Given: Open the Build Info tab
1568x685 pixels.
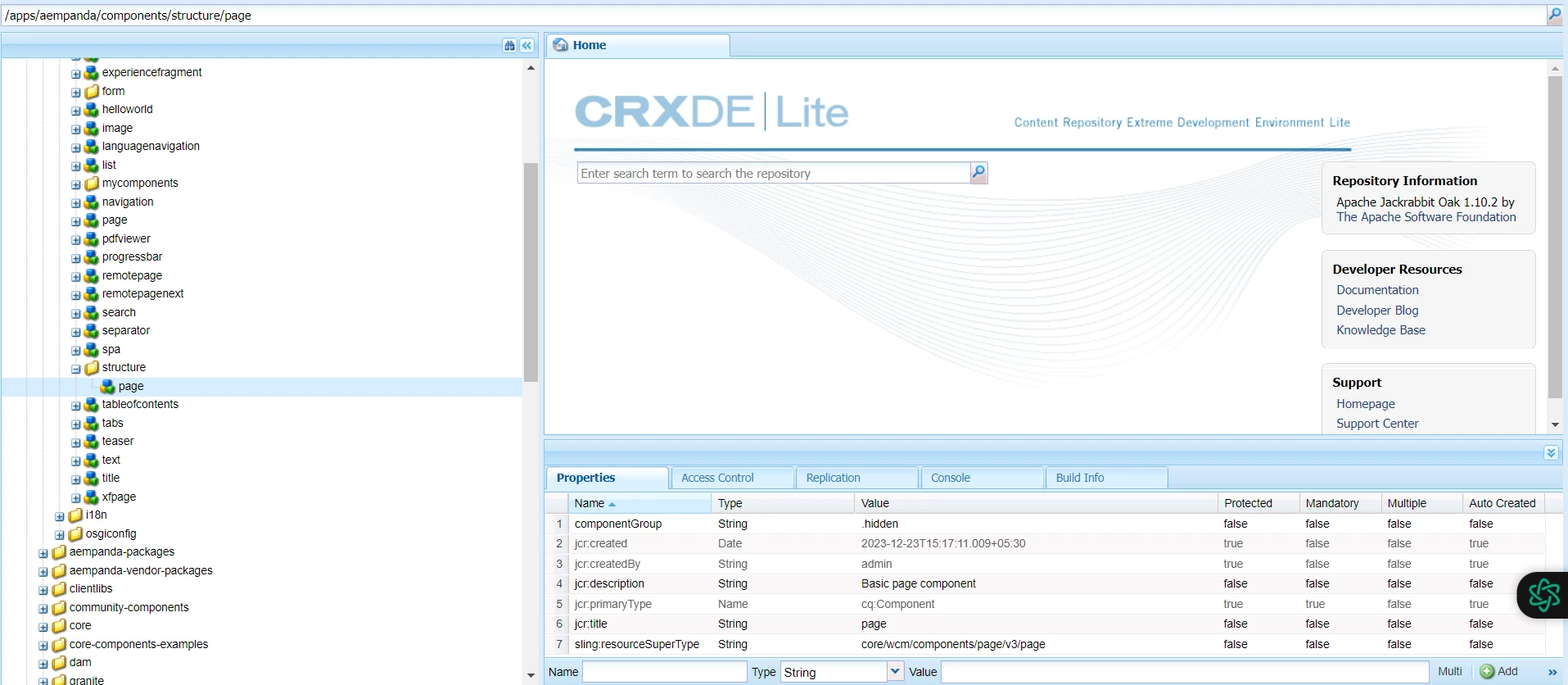Looking at the screenshot, I should coord(1106,478).
